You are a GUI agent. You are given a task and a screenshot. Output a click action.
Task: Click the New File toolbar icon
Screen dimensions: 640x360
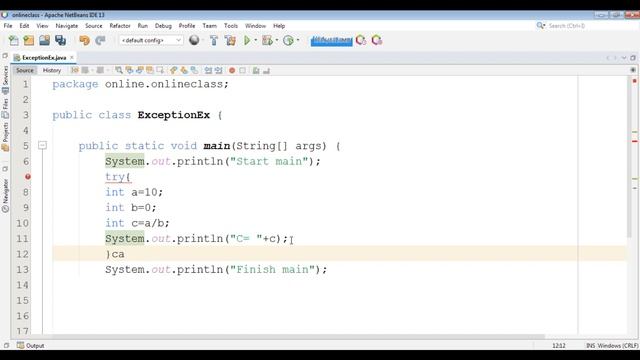pyautogui.click(x=13, y=40)
